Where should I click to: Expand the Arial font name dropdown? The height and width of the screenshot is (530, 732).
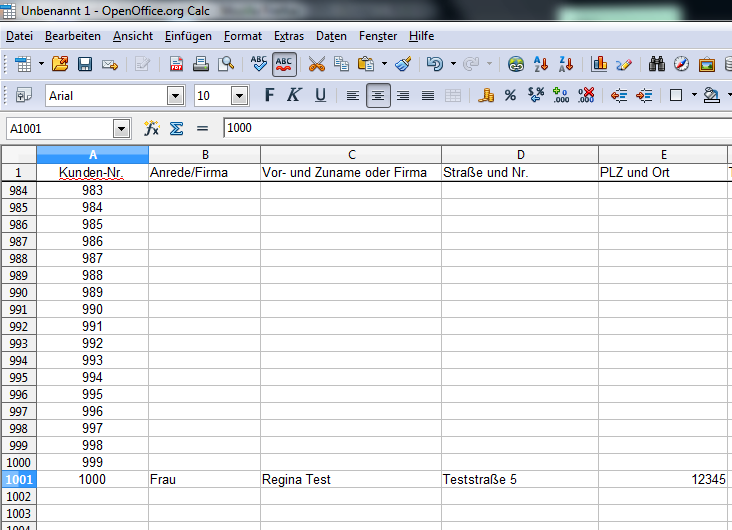[x=176, y=96]
